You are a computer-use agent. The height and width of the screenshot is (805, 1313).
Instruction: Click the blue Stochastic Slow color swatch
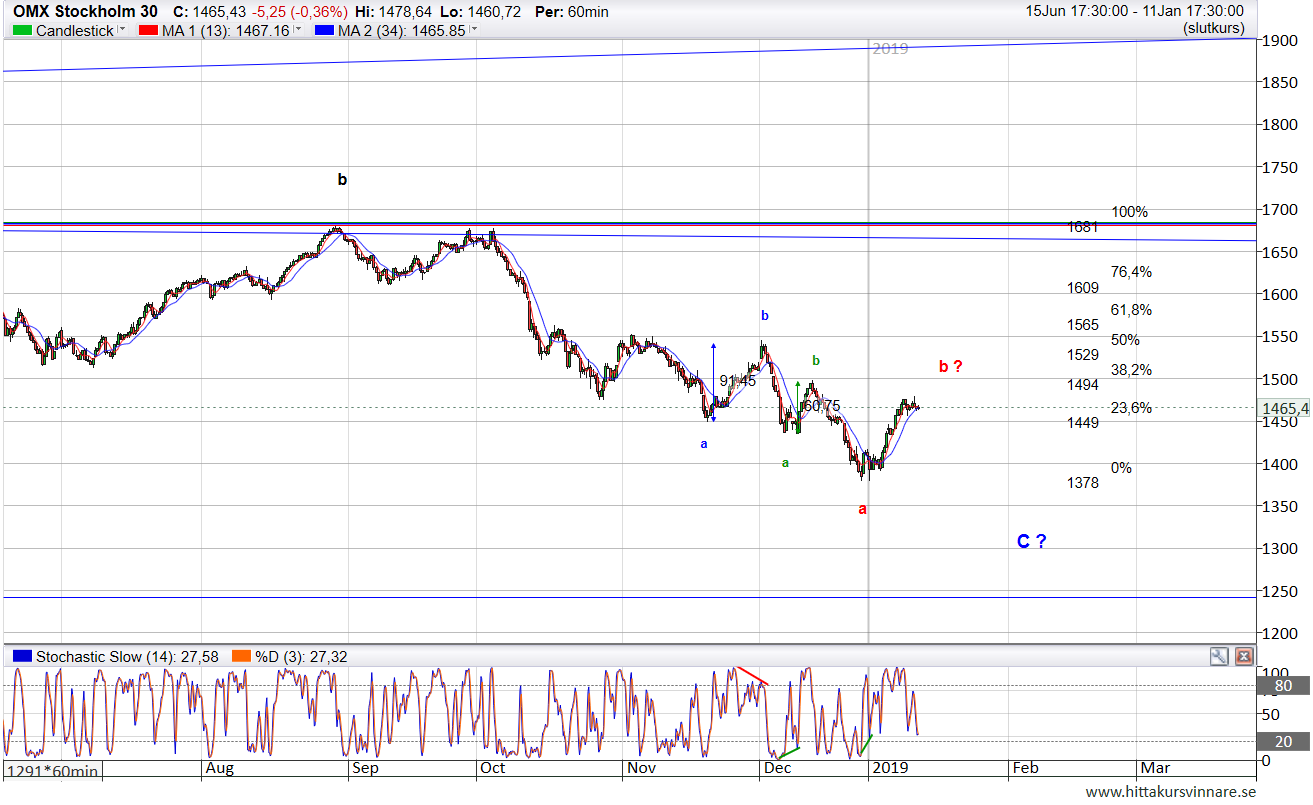(x=22, y=657)
